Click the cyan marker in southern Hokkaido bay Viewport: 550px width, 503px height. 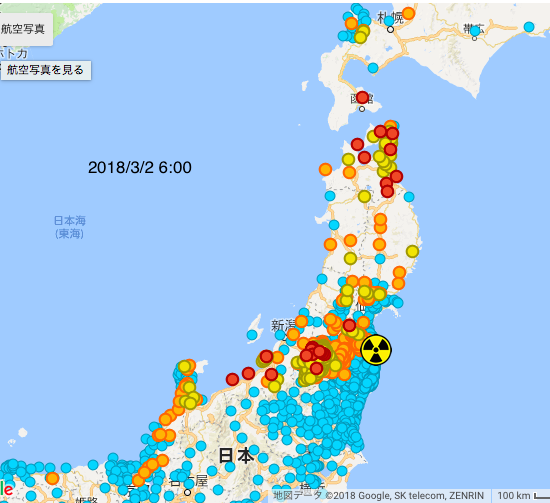(373, 68)
